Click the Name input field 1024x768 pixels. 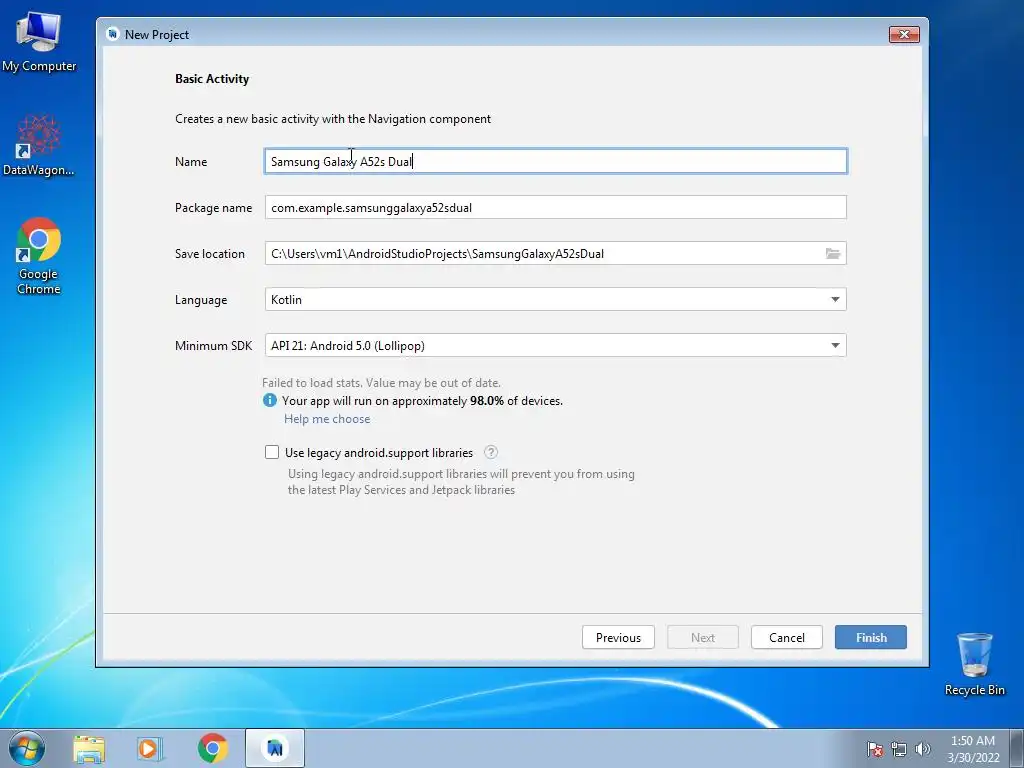tap(556, 161)
